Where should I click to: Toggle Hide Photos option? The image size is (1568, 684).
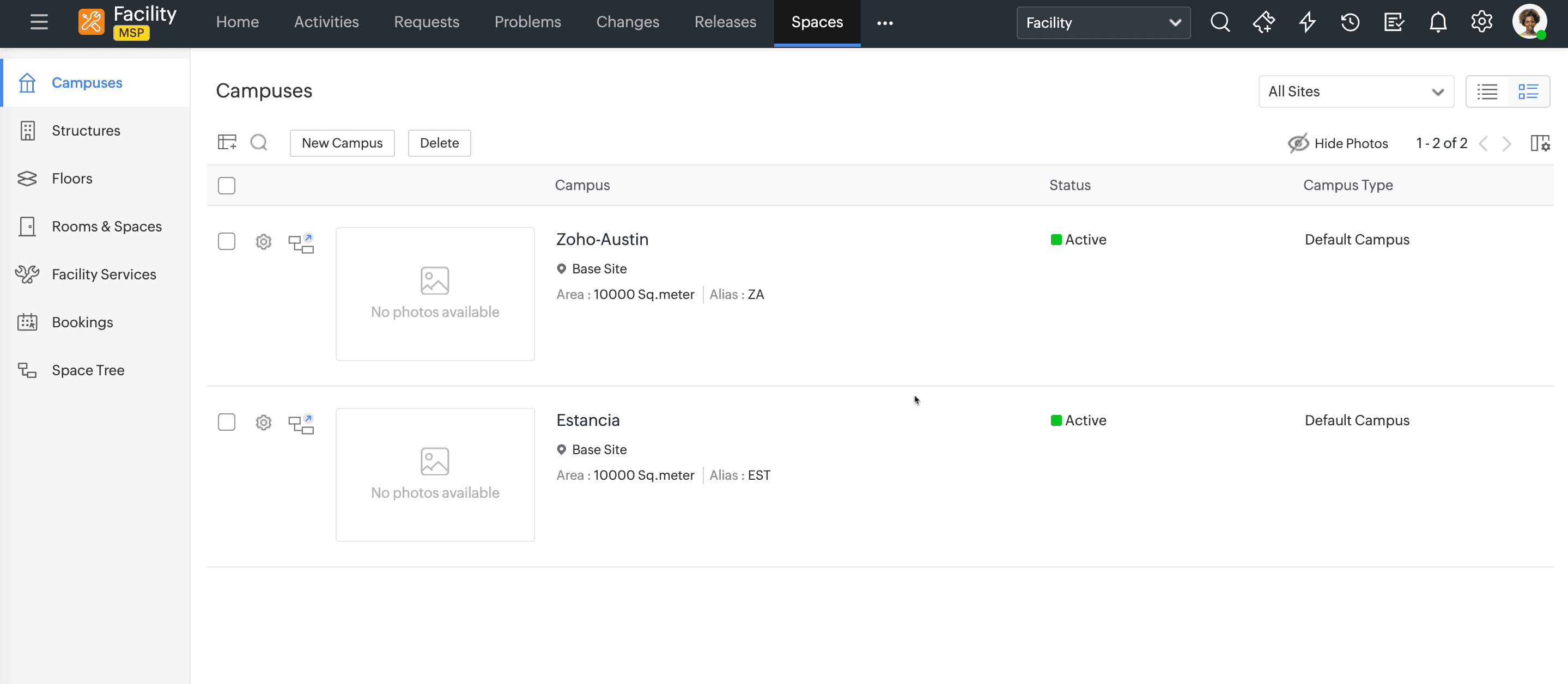tap(1338, 143)
